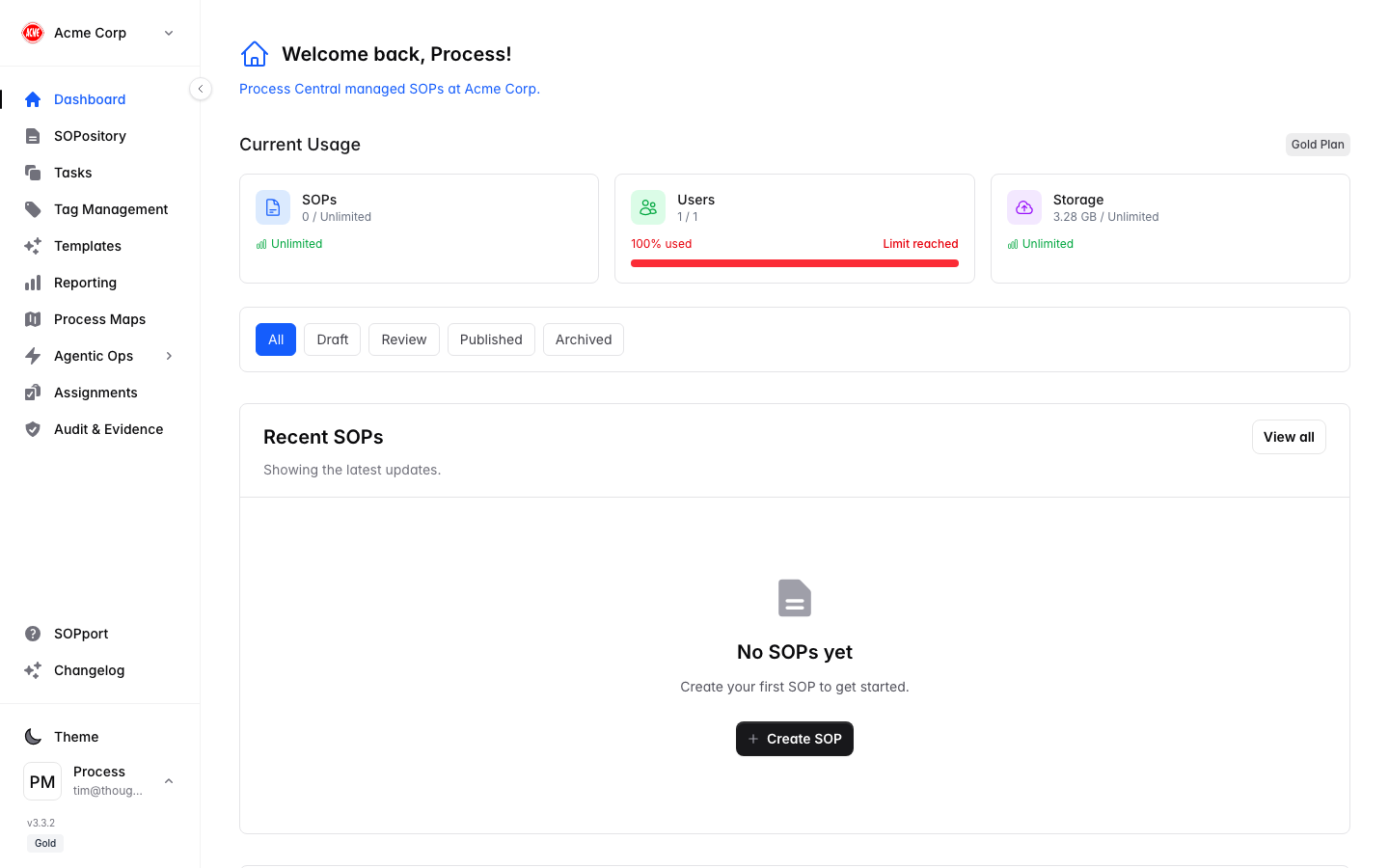The image size is (1389, 868).
Task: Toggle Theme using the moon icon
Action: coord(33,737)
